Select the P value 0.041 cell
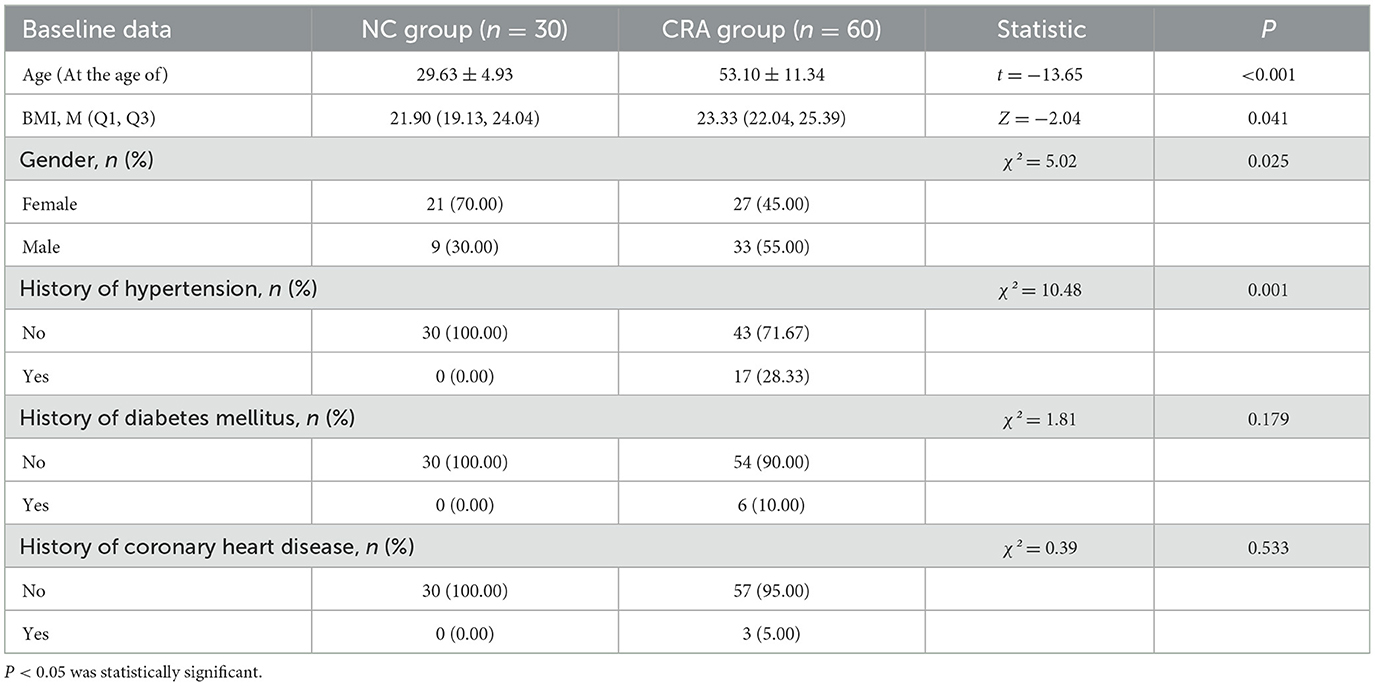Screen dimensions: 1375x686 pos(1263,115)
